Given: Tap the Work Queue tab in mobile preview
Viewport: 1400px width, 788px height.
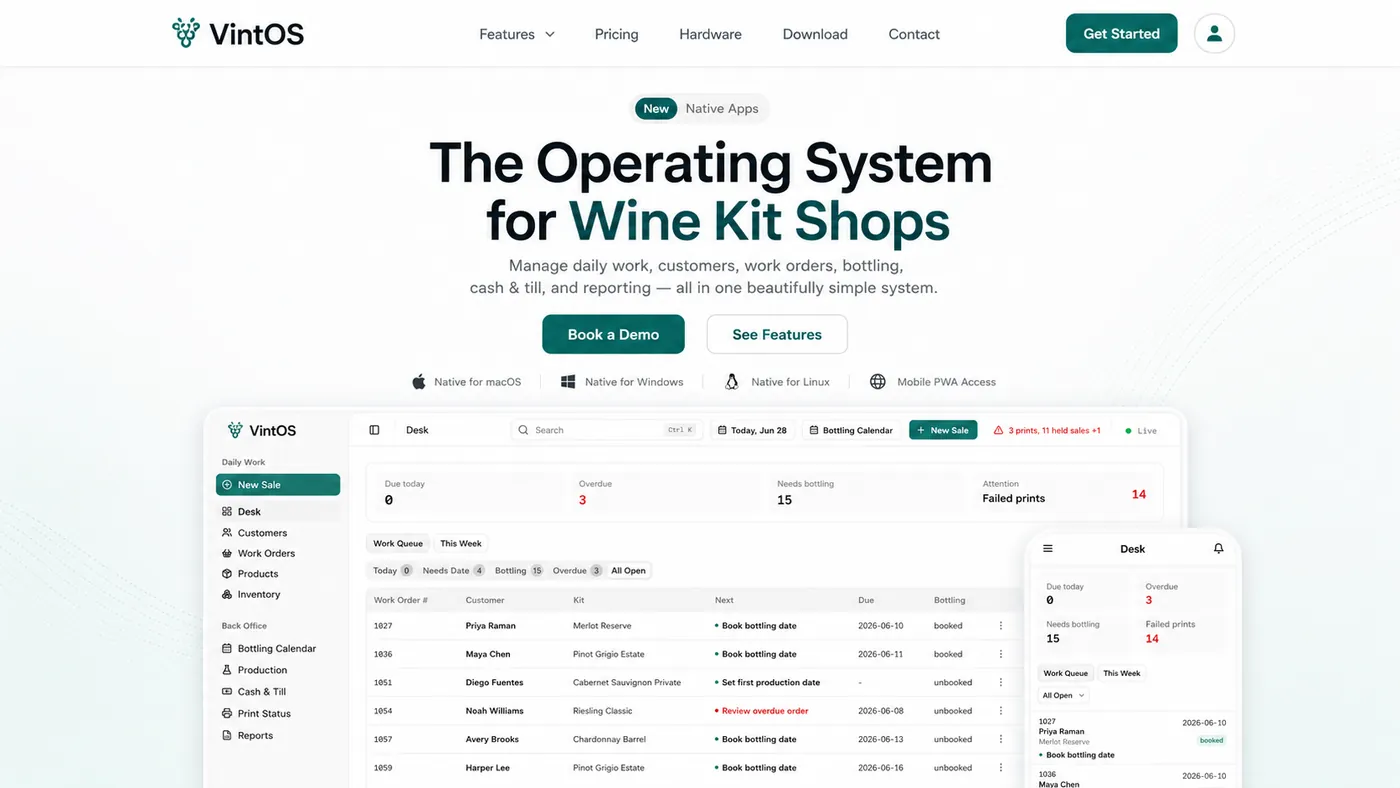Looking at the screenshot, I should pos(1066,673).
